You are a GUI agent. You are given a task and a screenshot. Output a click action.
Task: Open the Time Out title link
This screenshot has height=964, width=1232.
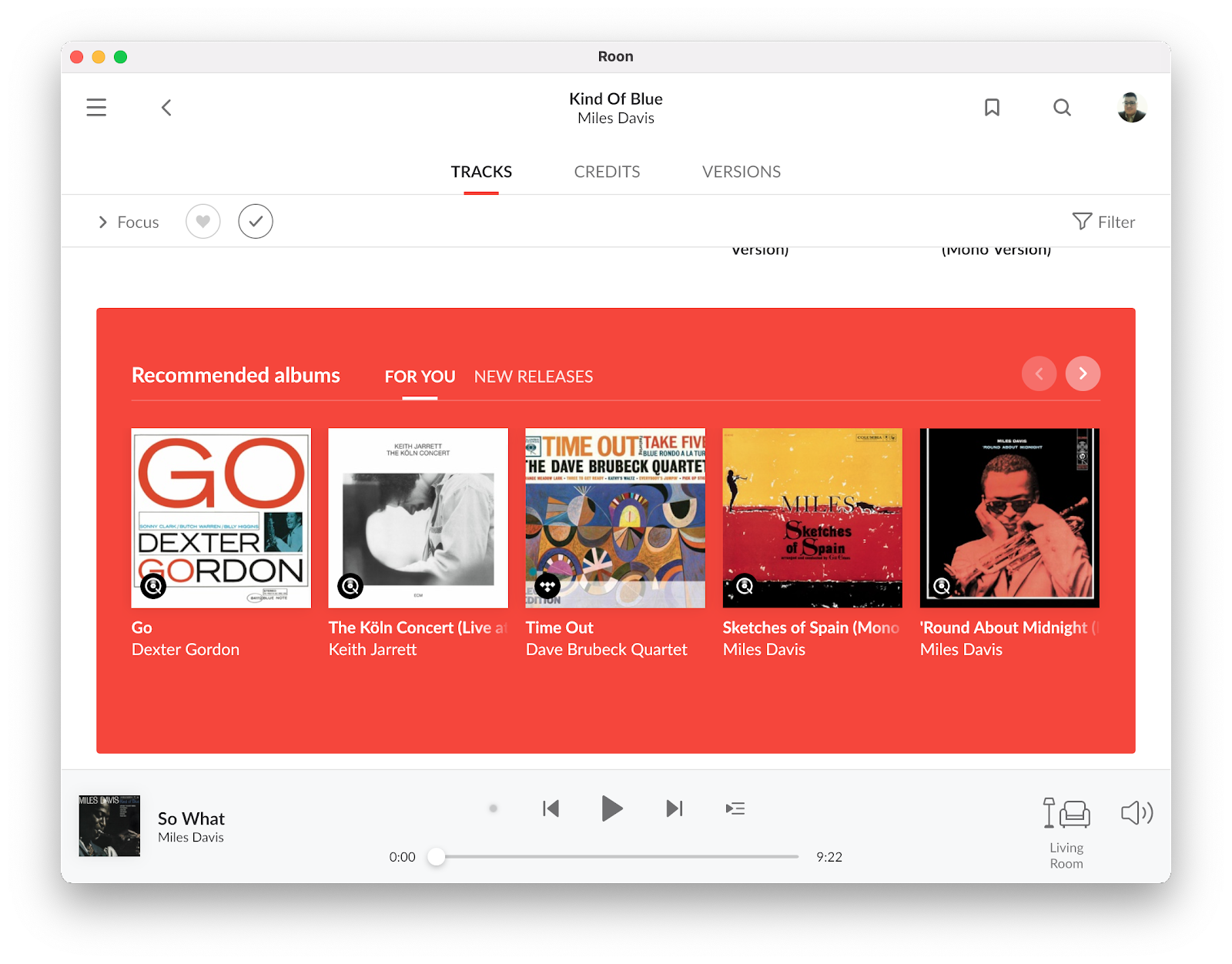pos(560,628)
